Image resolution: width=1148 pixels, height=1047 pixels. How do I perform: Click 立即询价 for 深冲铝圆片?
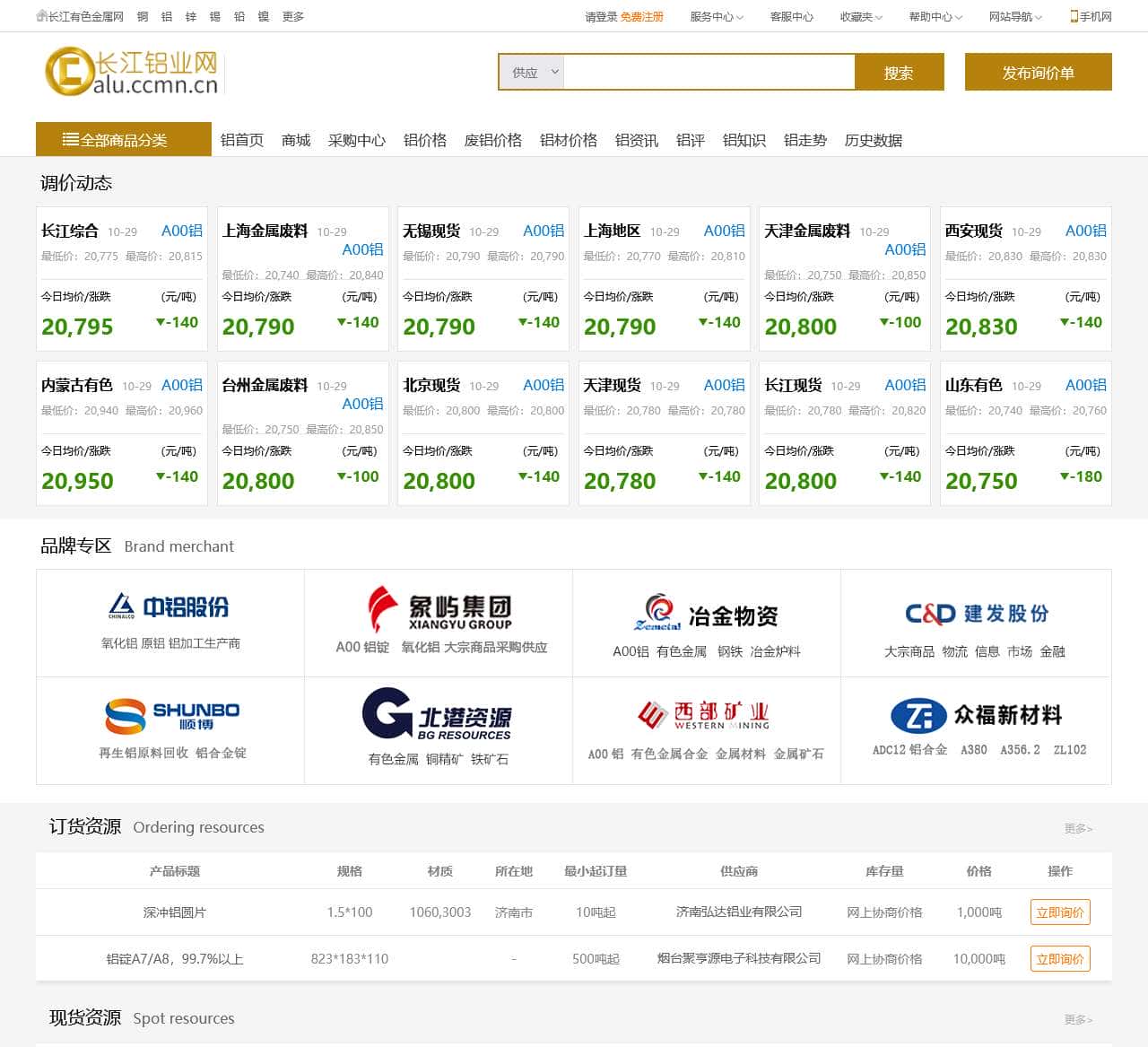click(1060, 912)
